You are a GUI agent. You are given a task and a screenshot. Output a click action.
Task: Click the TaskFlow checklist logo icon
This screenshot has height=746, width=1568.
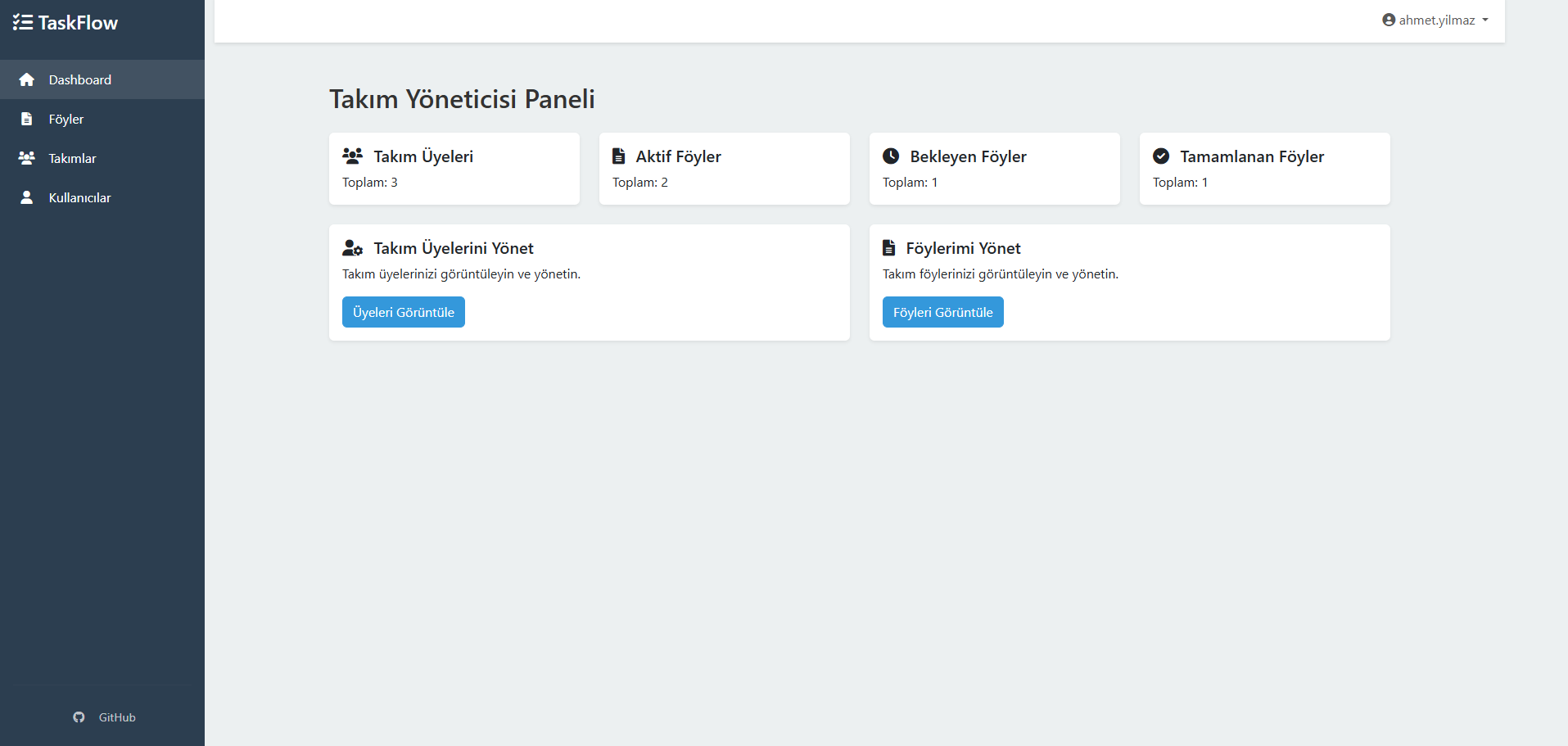(23, 23)
